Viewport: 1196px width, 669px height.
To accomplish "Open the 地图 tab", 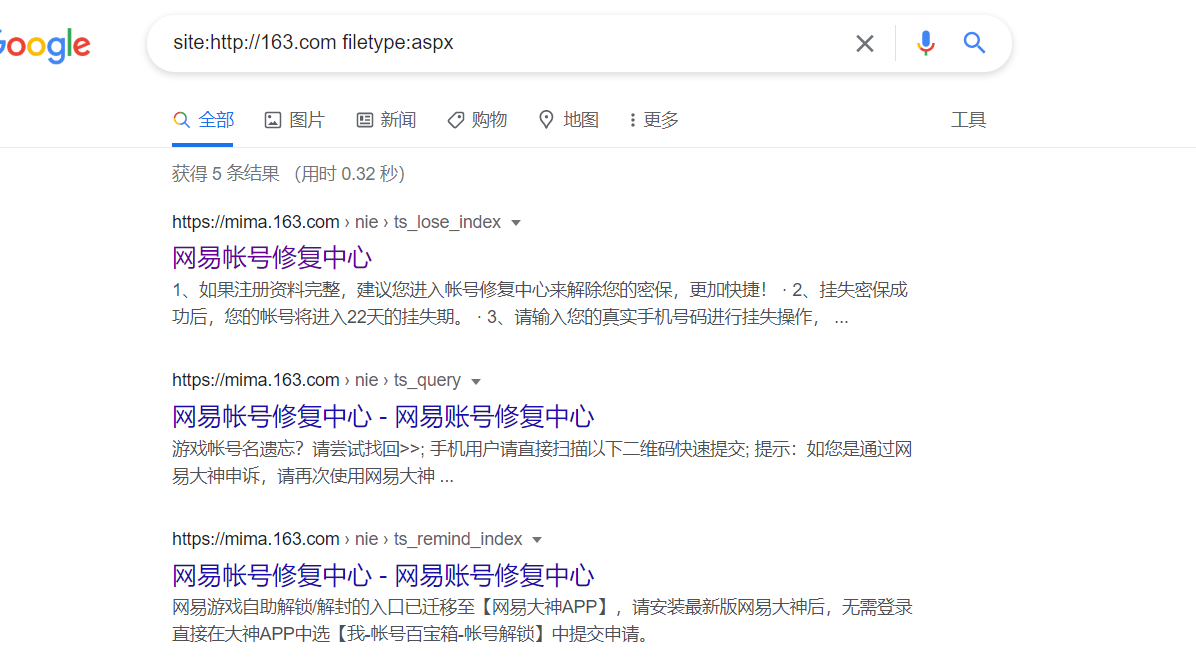I will tap(568, 120).
